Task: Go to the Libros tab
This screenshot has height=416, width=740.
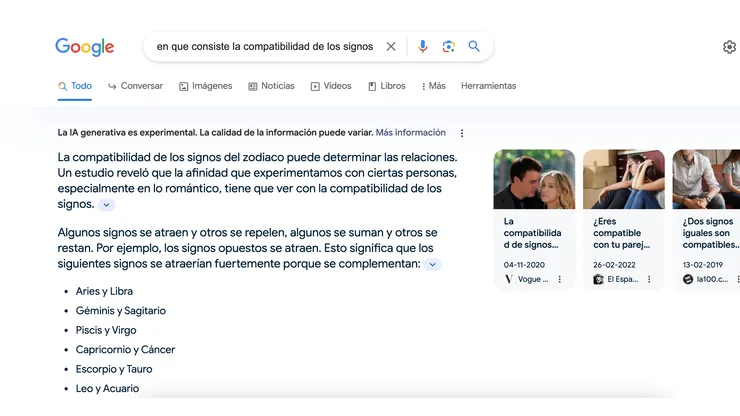Action: tap(387, 86)
